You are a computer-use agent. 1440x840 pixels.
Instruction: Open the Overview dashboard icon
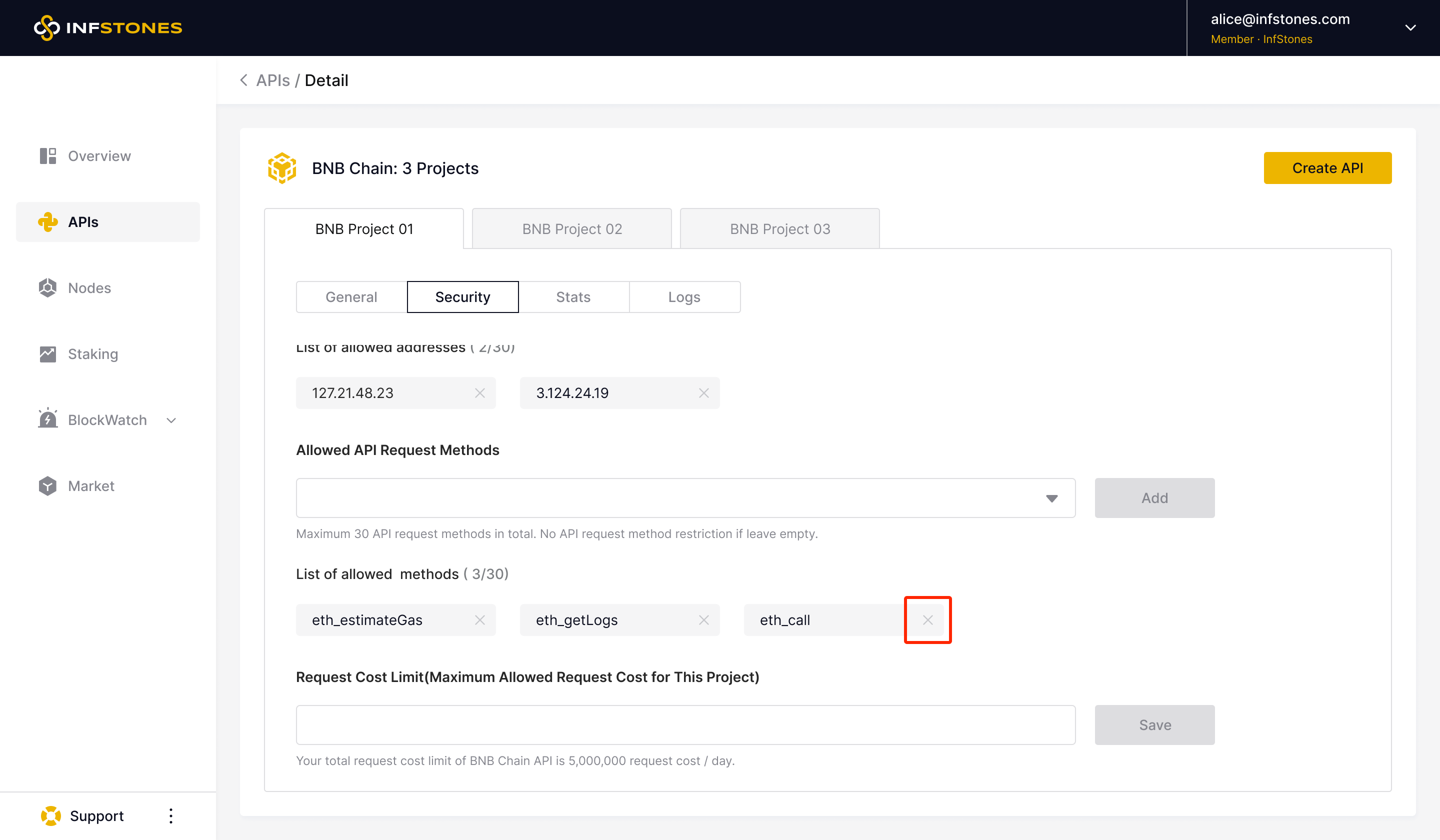tap(48, 156)
